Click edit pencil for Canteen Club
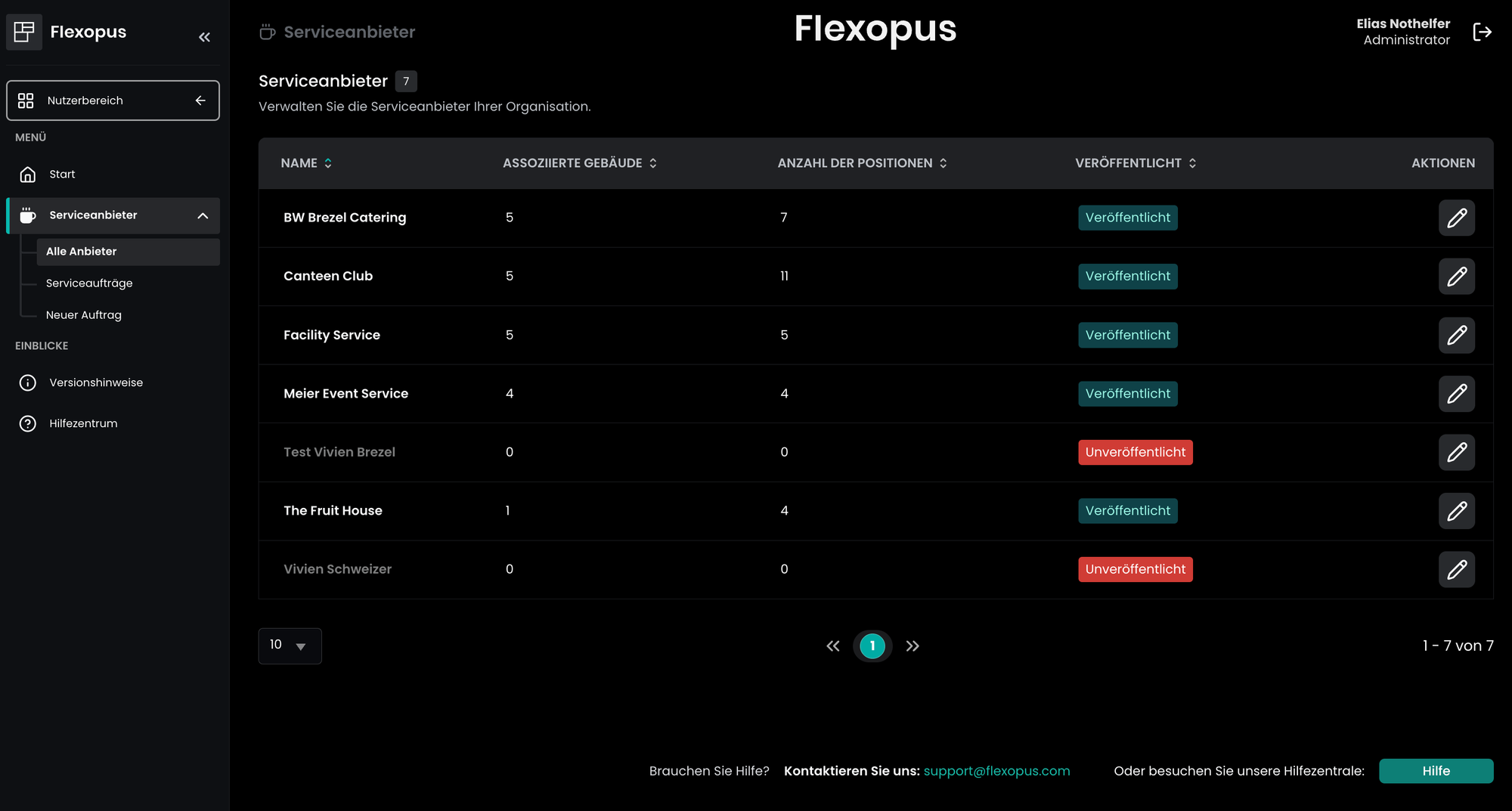Viewport: 1512px width, 811px height. 1456,277
